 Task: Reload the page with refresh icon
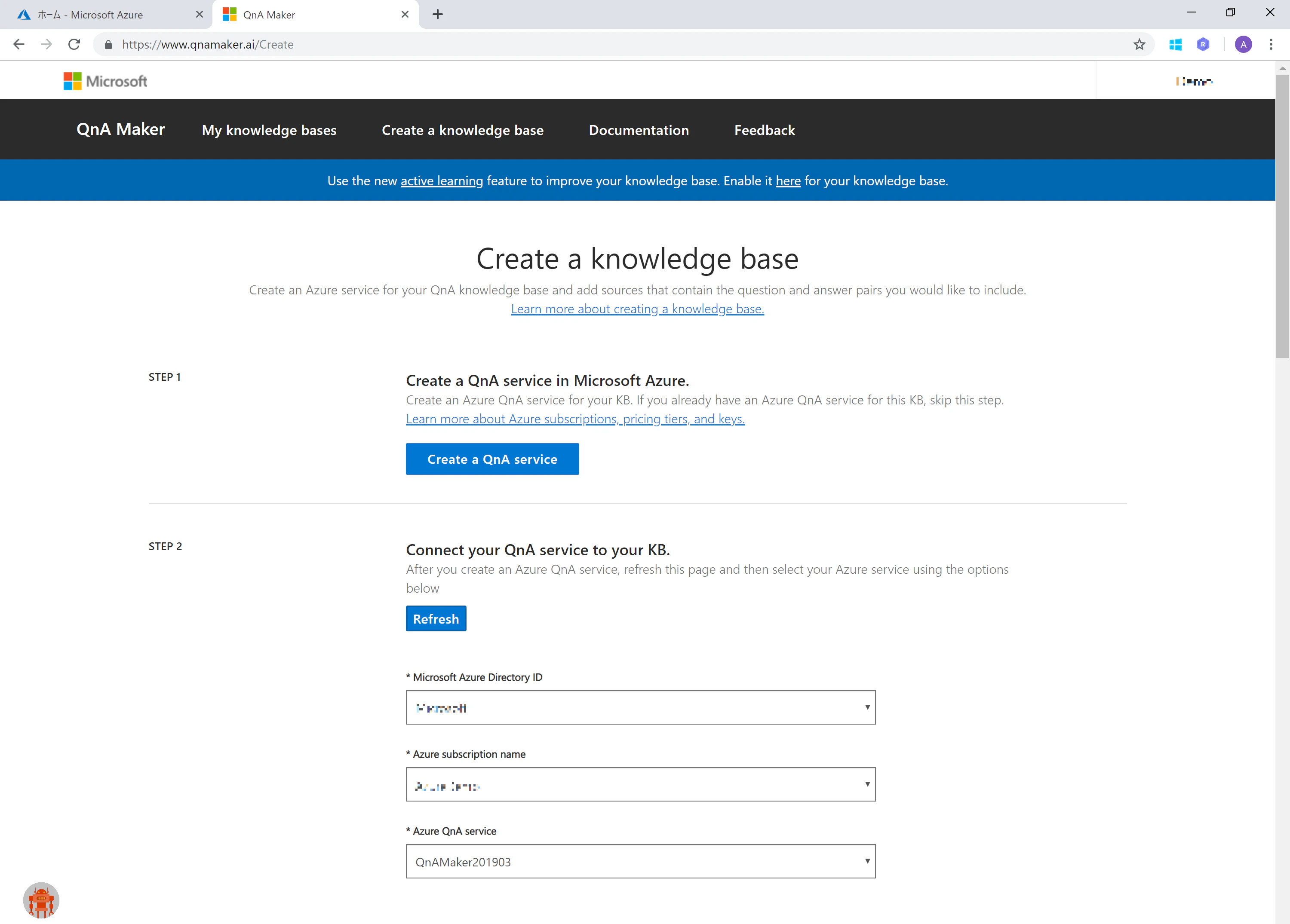pos(74,44)
